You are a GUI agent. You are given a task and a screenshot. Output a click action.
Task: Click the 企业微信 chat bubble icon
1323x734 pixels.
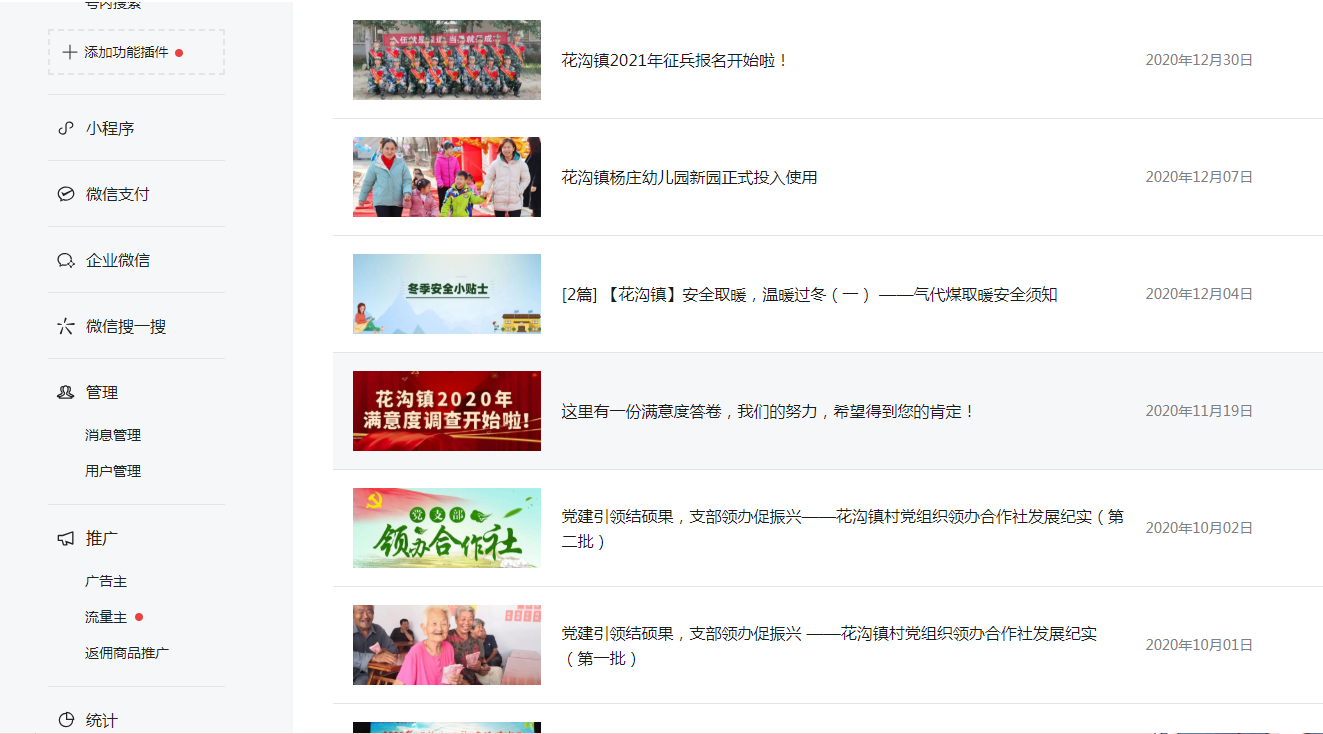[66, 260]
